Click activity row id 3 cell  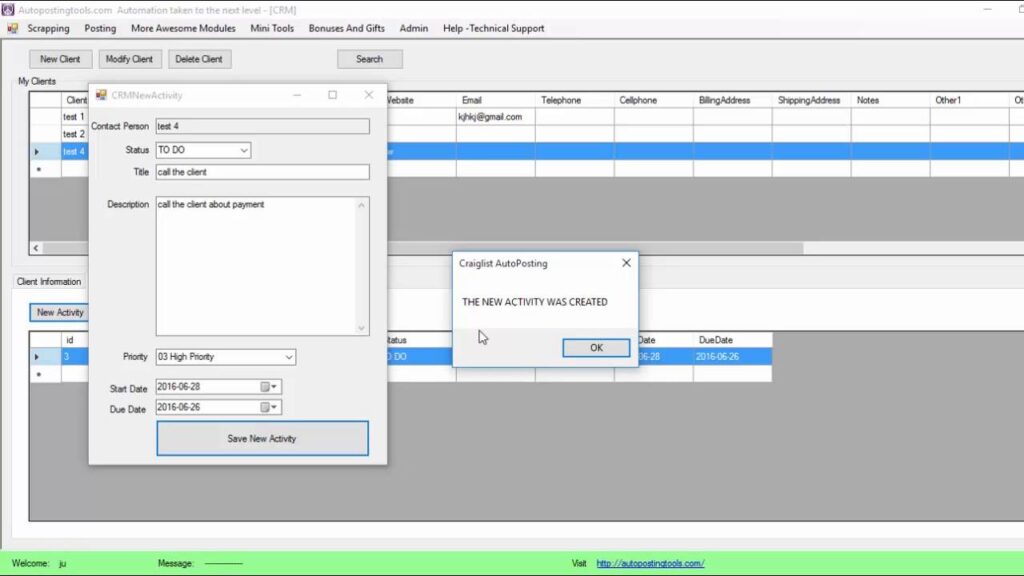click(74, 357)
